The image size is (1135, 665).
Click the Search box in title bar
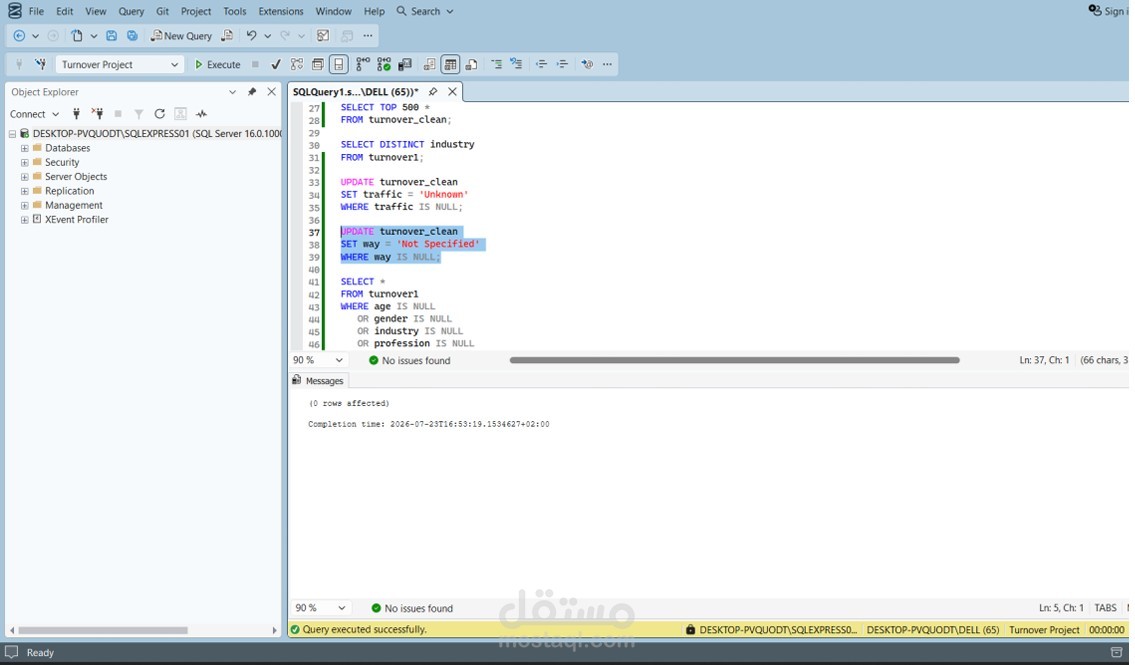[425, 12]
